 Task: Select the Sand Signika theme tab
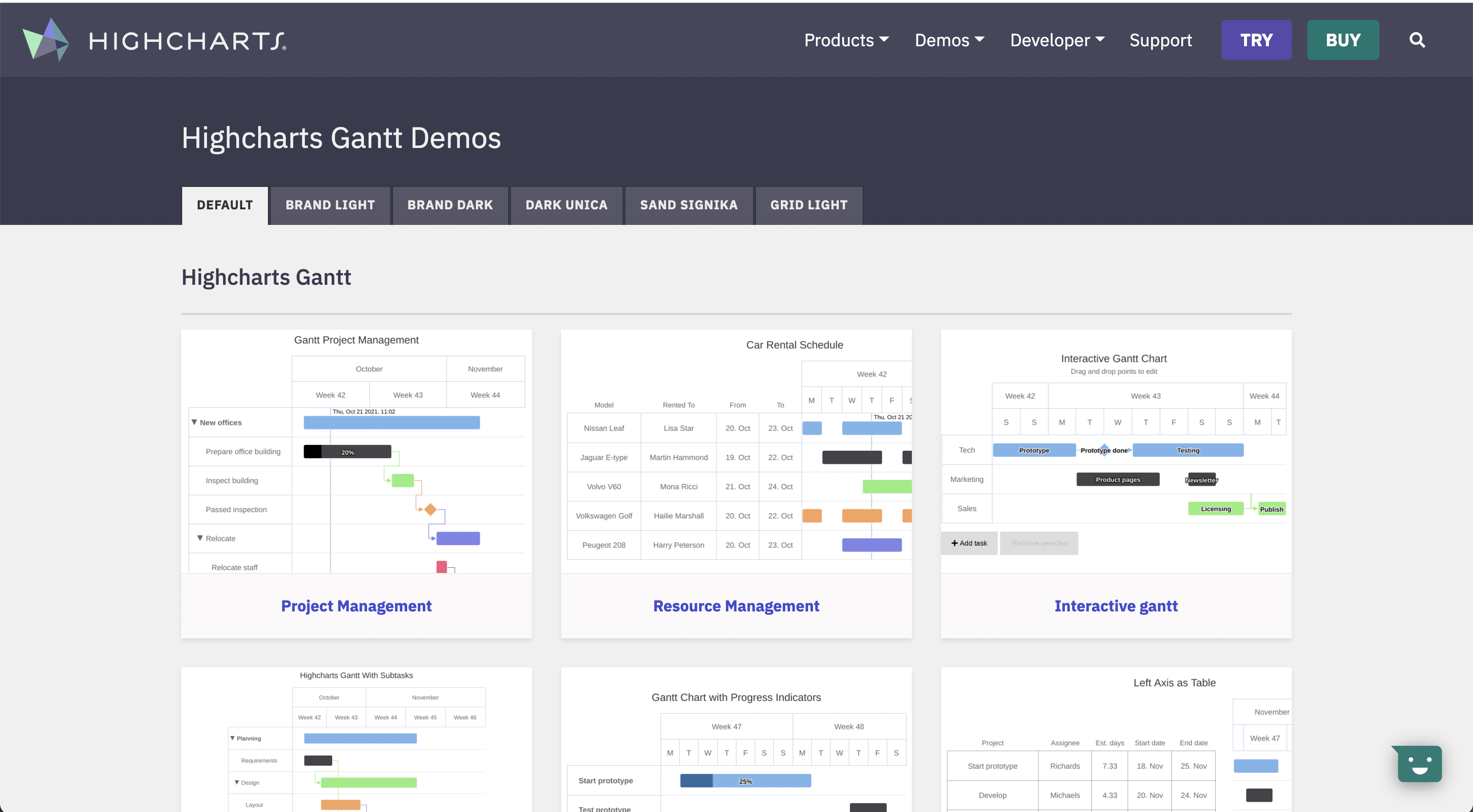(x=688, y=205)
